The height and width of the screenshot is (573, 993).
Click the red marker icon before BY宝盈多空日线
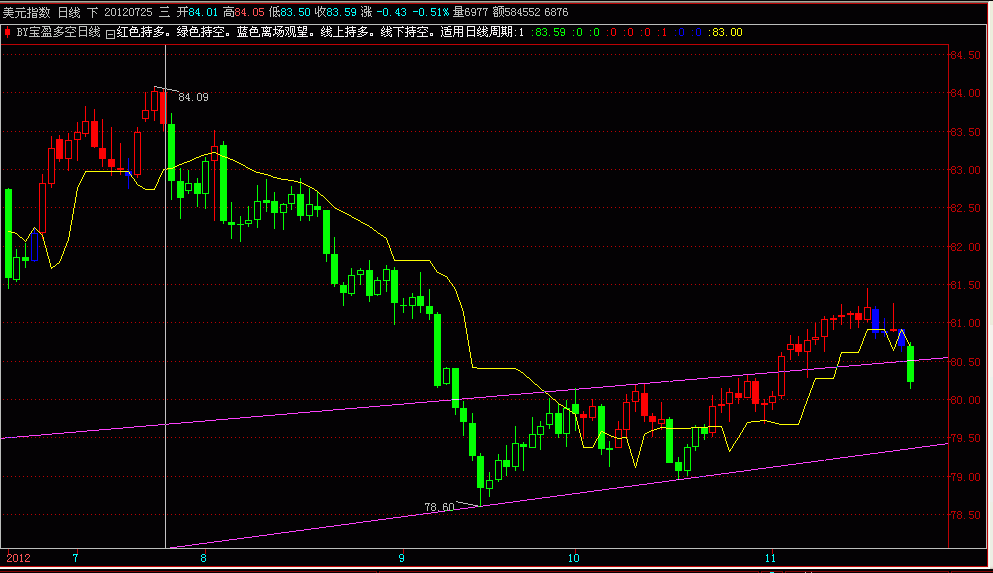[7, 32]
